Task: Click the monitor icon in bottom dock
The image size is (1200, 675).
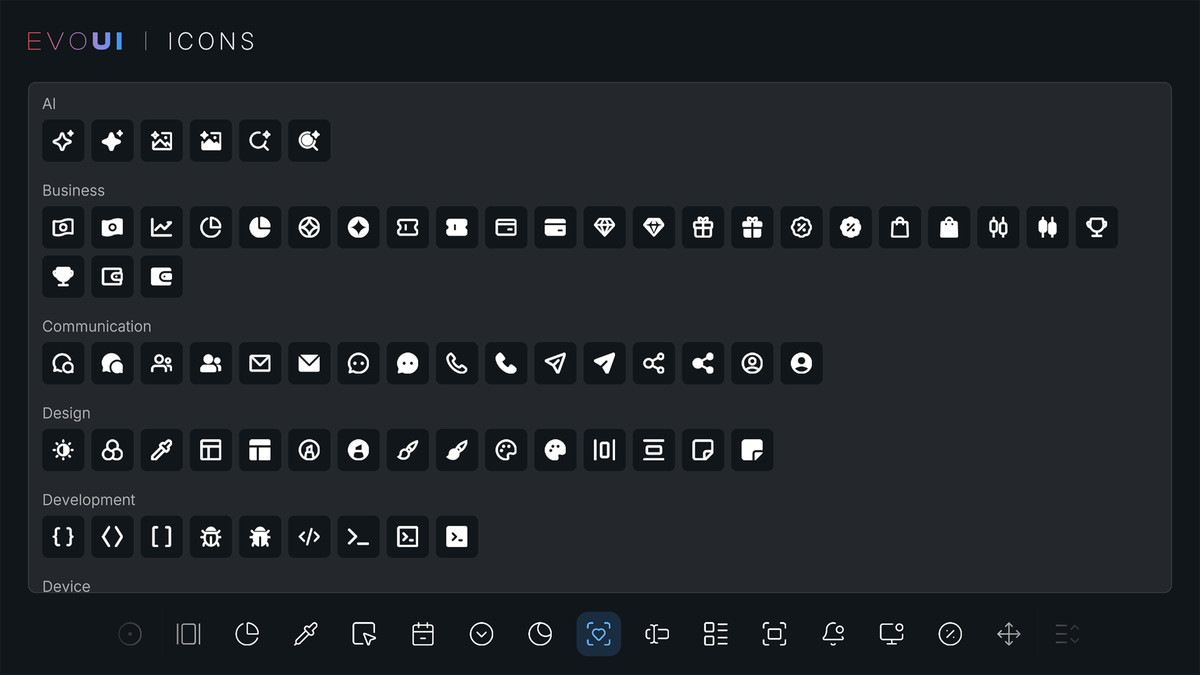Action: coord(892,634)
